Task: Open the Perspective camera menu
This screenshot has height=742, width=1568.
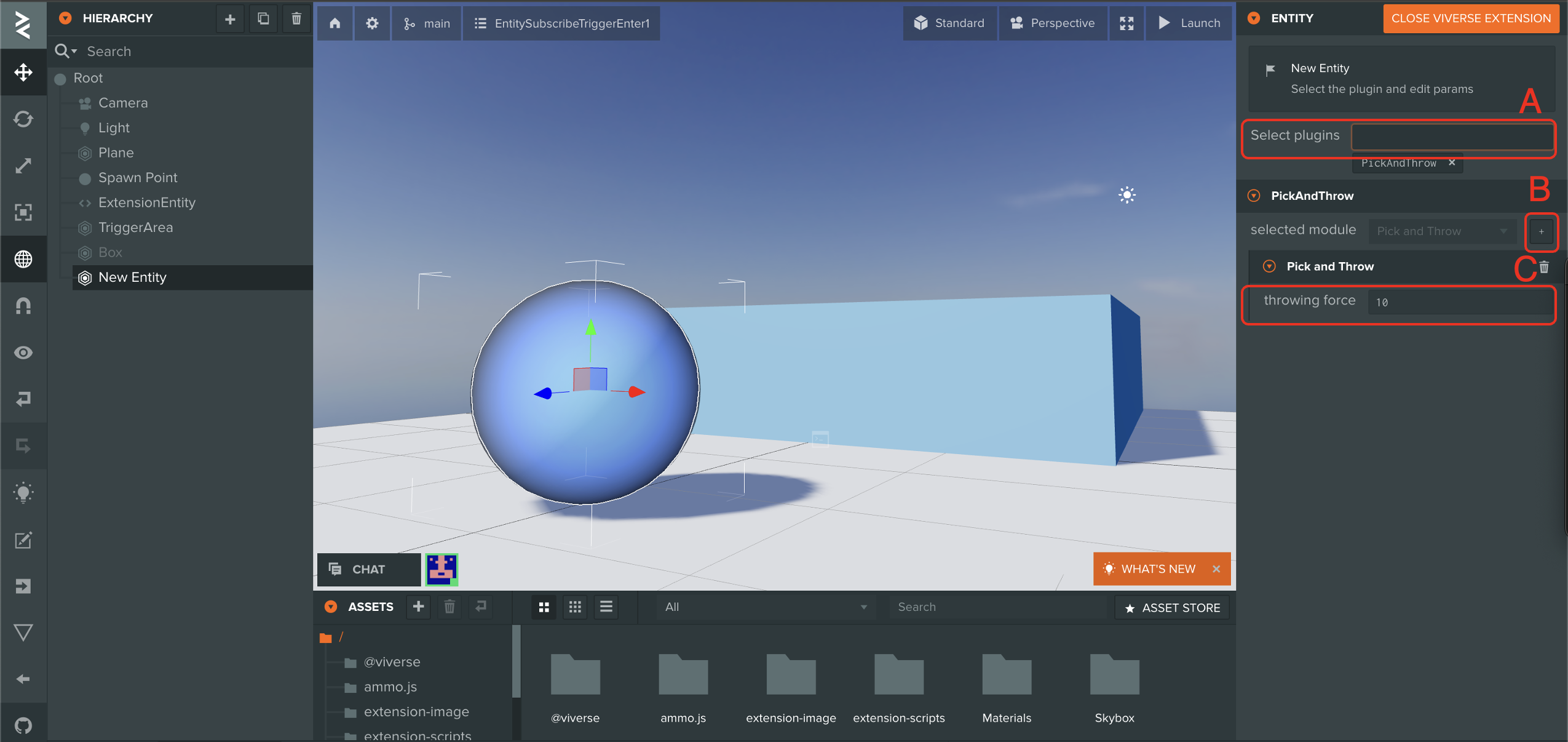Action: (x=1053, y=23)
